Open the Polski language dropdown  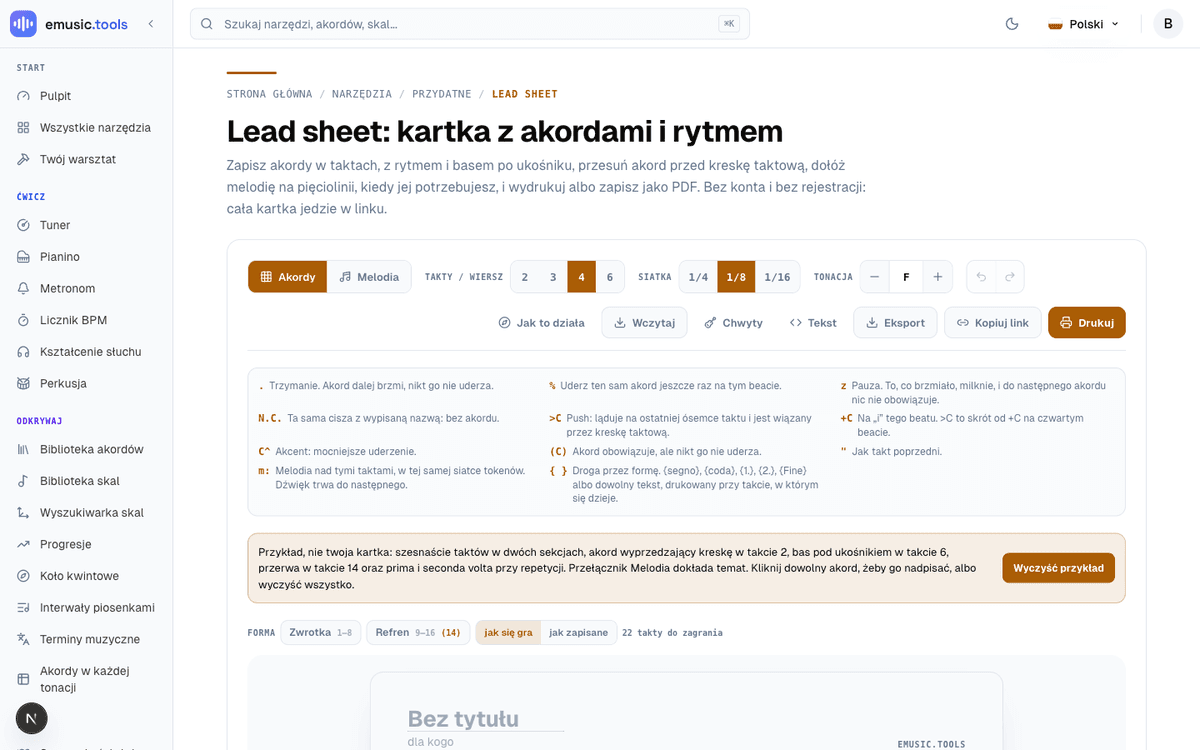[1083, 24]
